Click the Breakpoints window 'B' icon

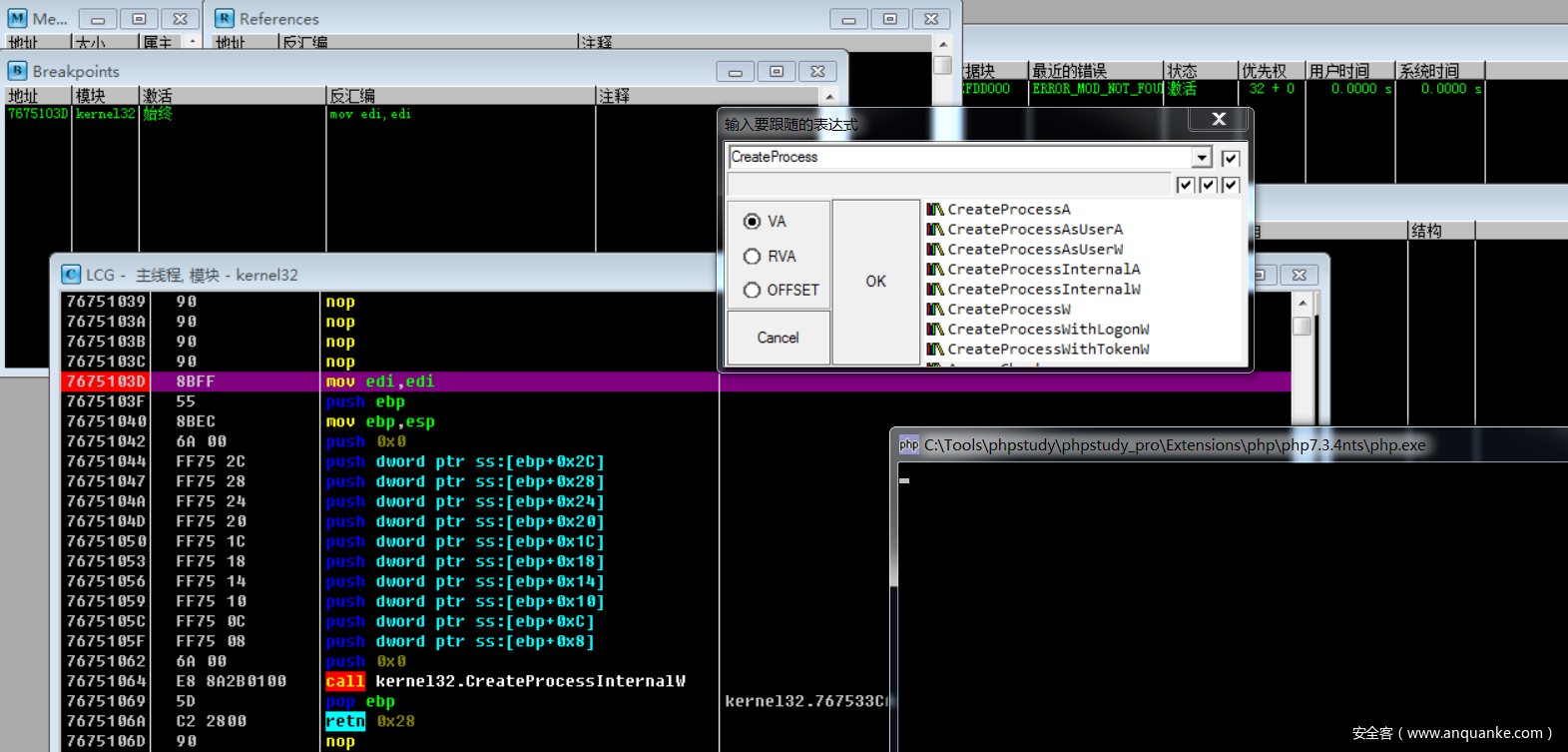click(x=18, y=71)
